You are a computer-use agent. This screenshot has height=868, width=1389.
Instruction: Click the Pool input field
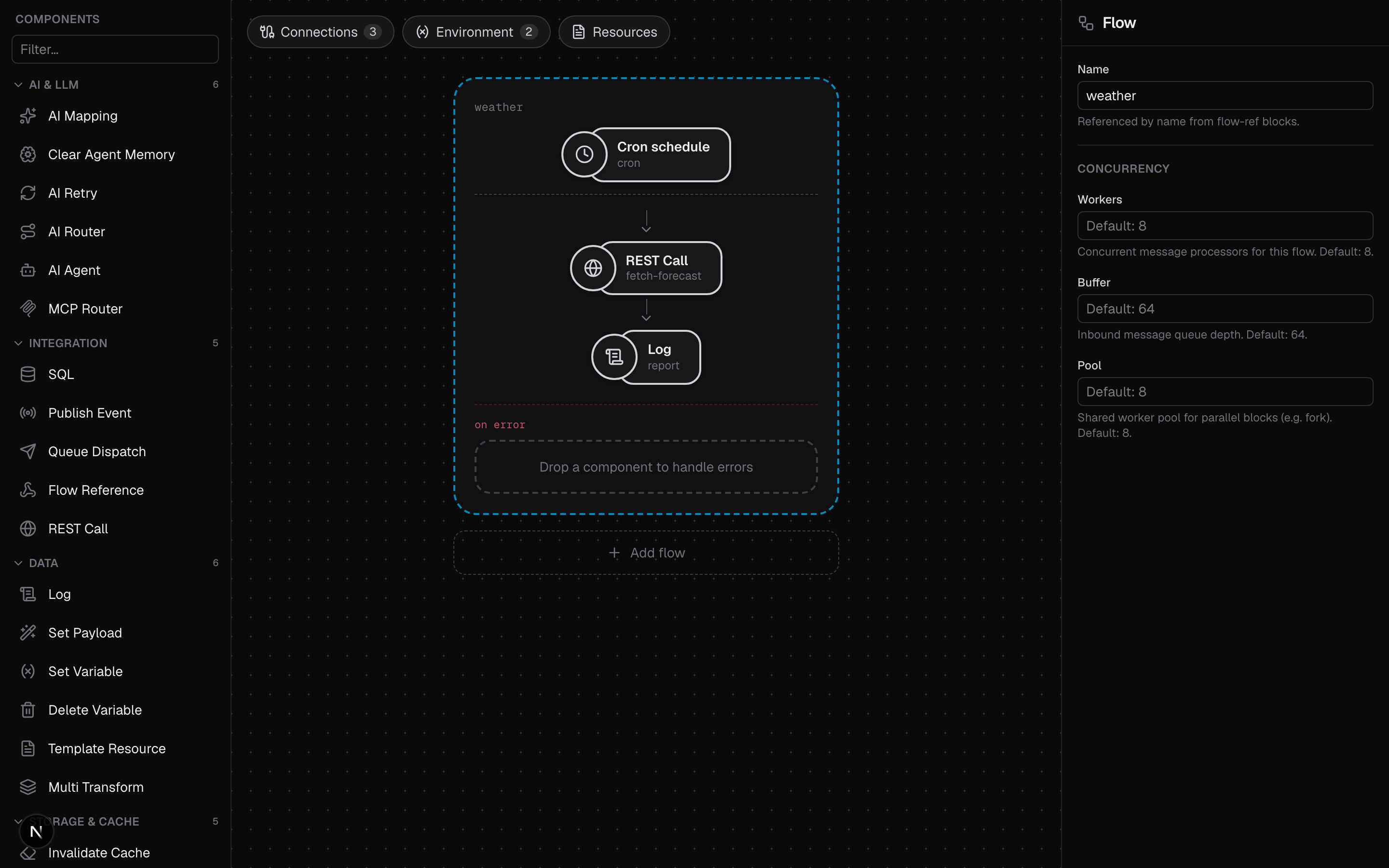1226,392
